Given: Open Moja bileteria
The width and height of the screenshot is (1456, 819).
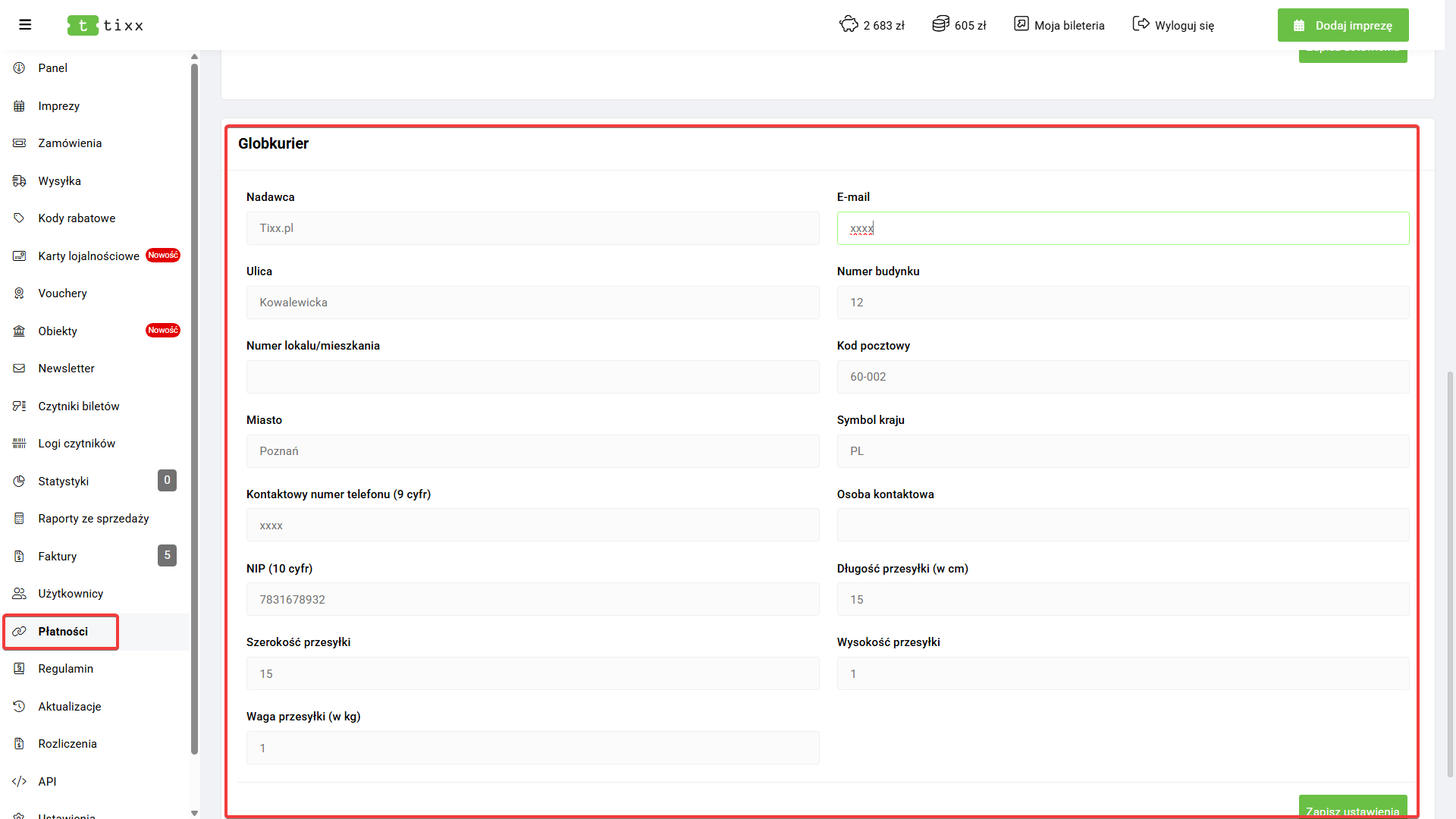Looking at the screenshot, I should click(1059, 25).
